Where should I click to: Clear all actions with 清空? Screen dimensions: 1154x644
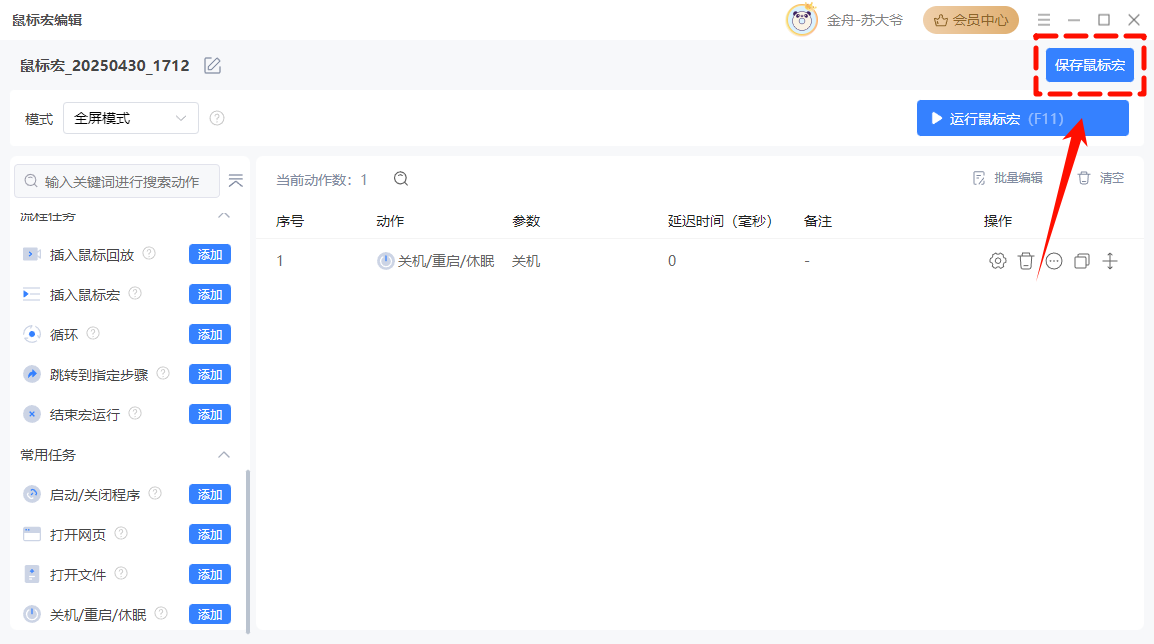(1101, 178)
